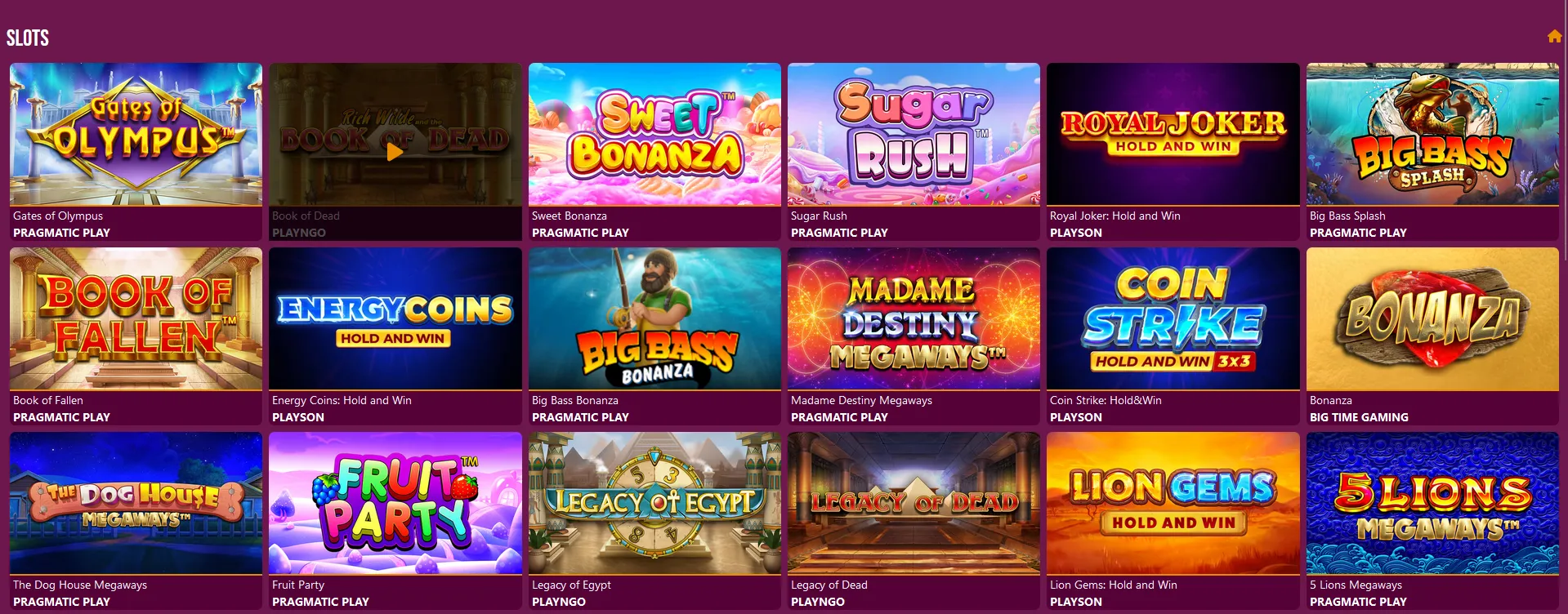Play Book of Dead via the play arrow
Viewport: 1568px width, 614px height.
tap(395, 152)
